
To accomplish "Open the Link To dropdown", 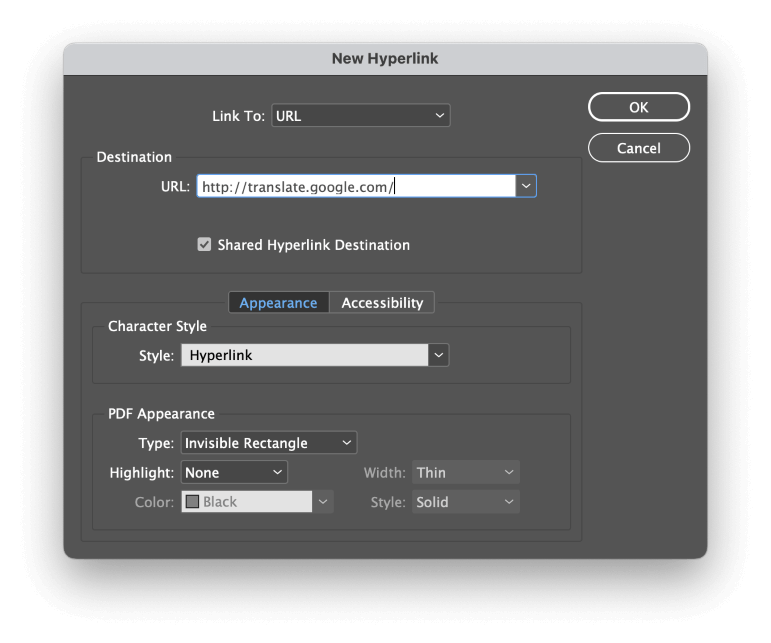I will point(360,116).
